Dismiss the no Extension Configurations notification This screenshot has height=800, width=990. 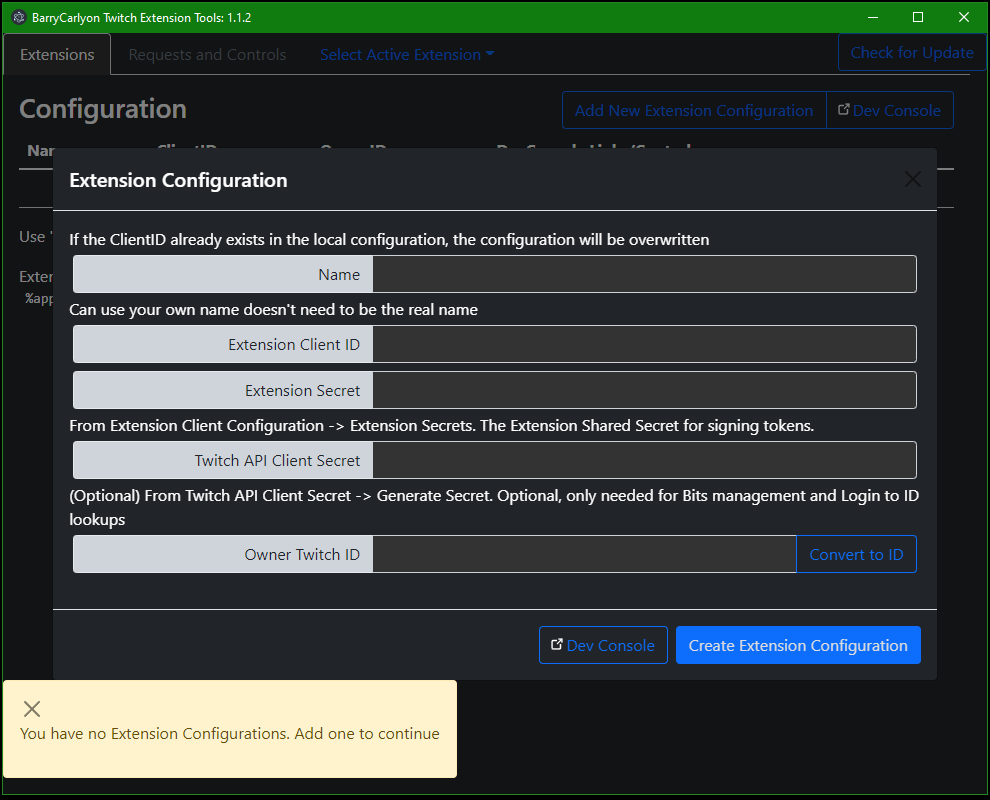tap(32, 708)
